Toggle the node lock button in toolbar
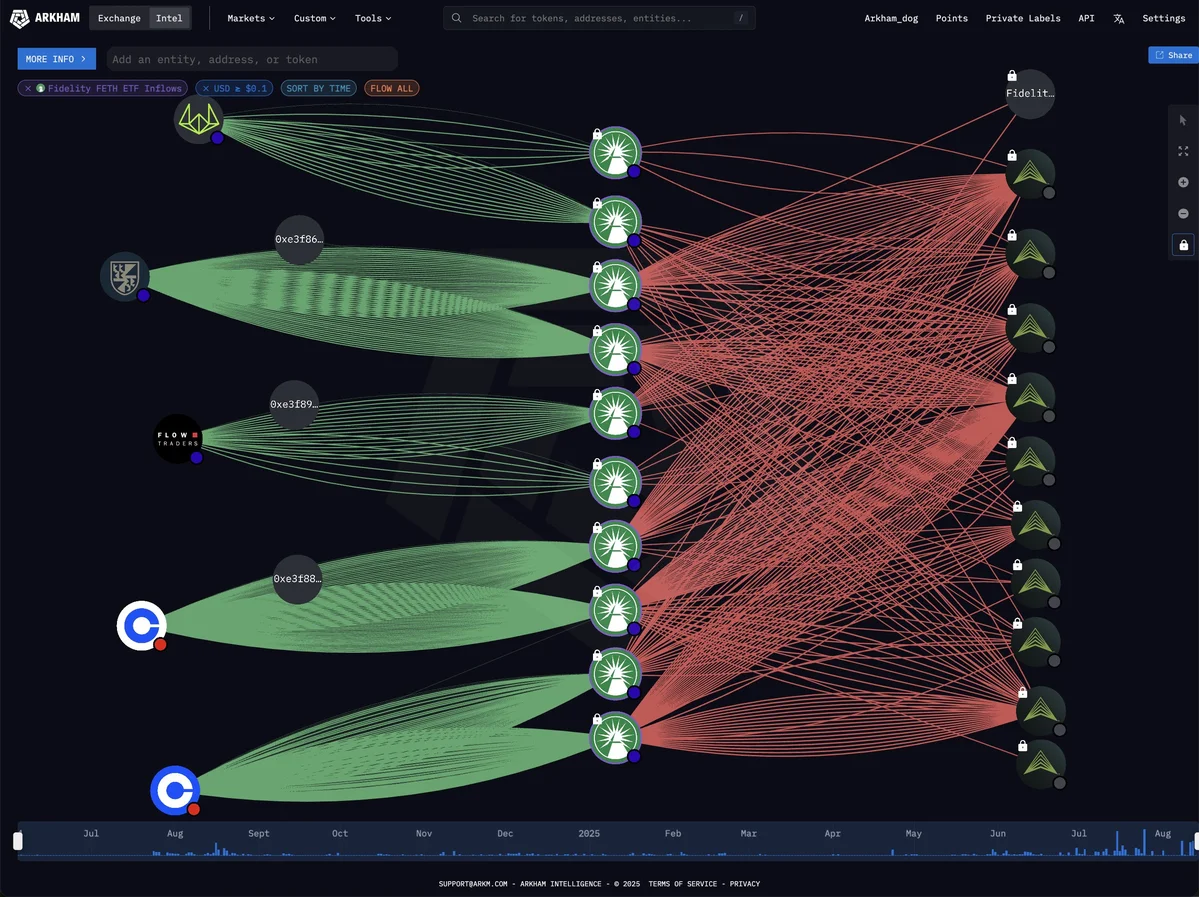 point(1183,245)
